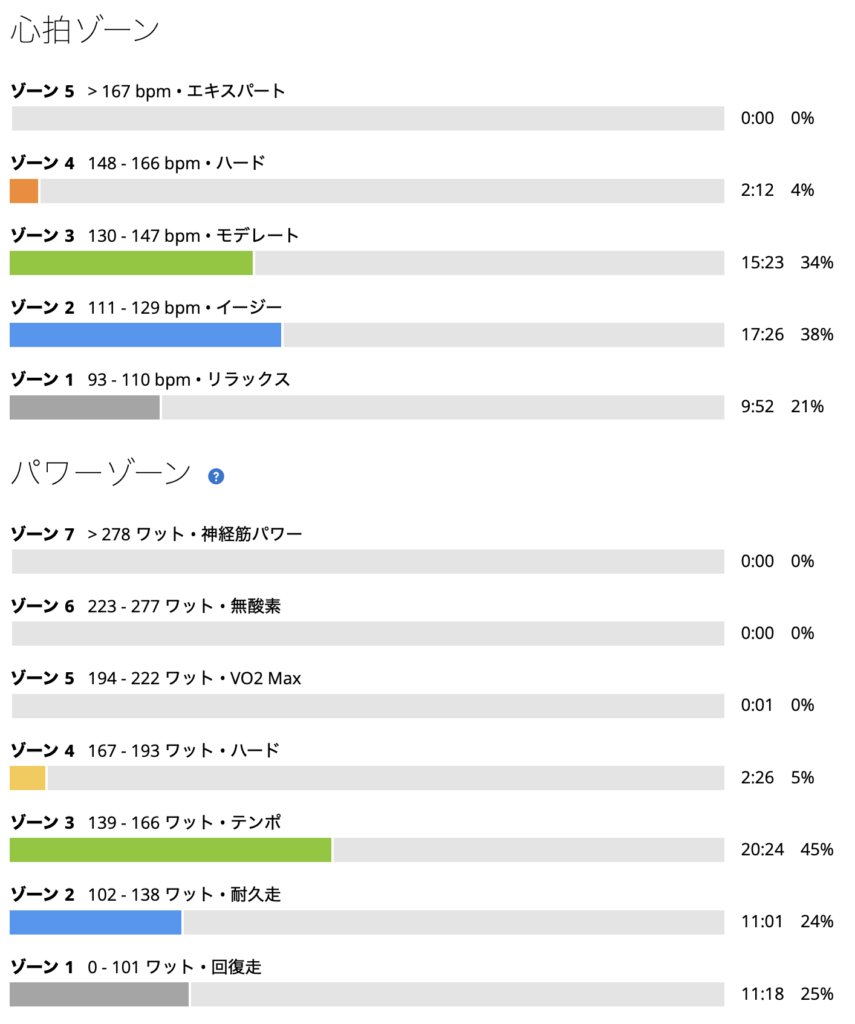The image size is (855, 1024).
Task: Select the gray heart rate zone 1 bar
Action: (85, 408)
